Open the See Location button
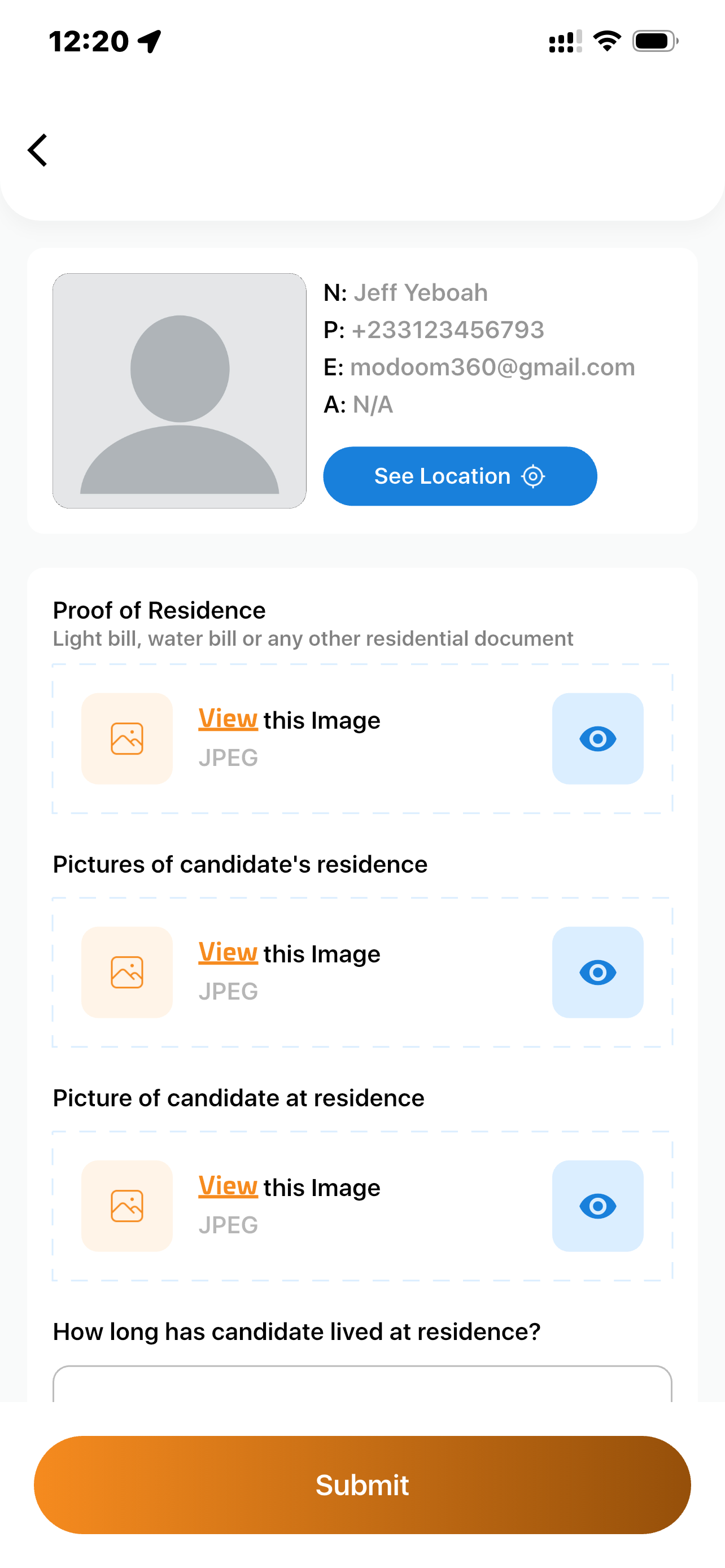This screenshot has width=725, height=1568. tap(460, 476)
